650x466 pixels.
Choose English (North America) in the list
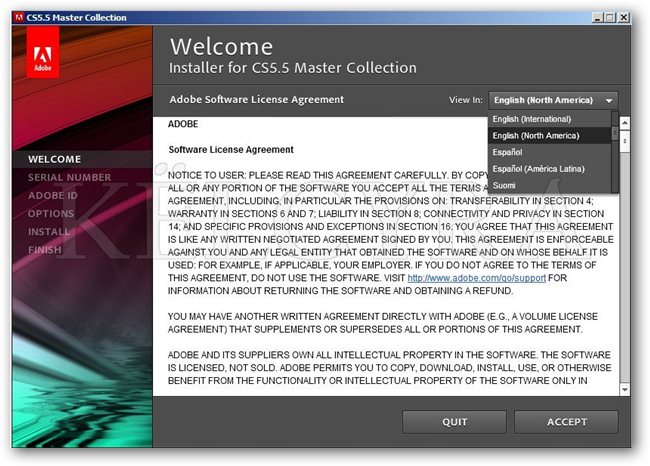(550, 136)
